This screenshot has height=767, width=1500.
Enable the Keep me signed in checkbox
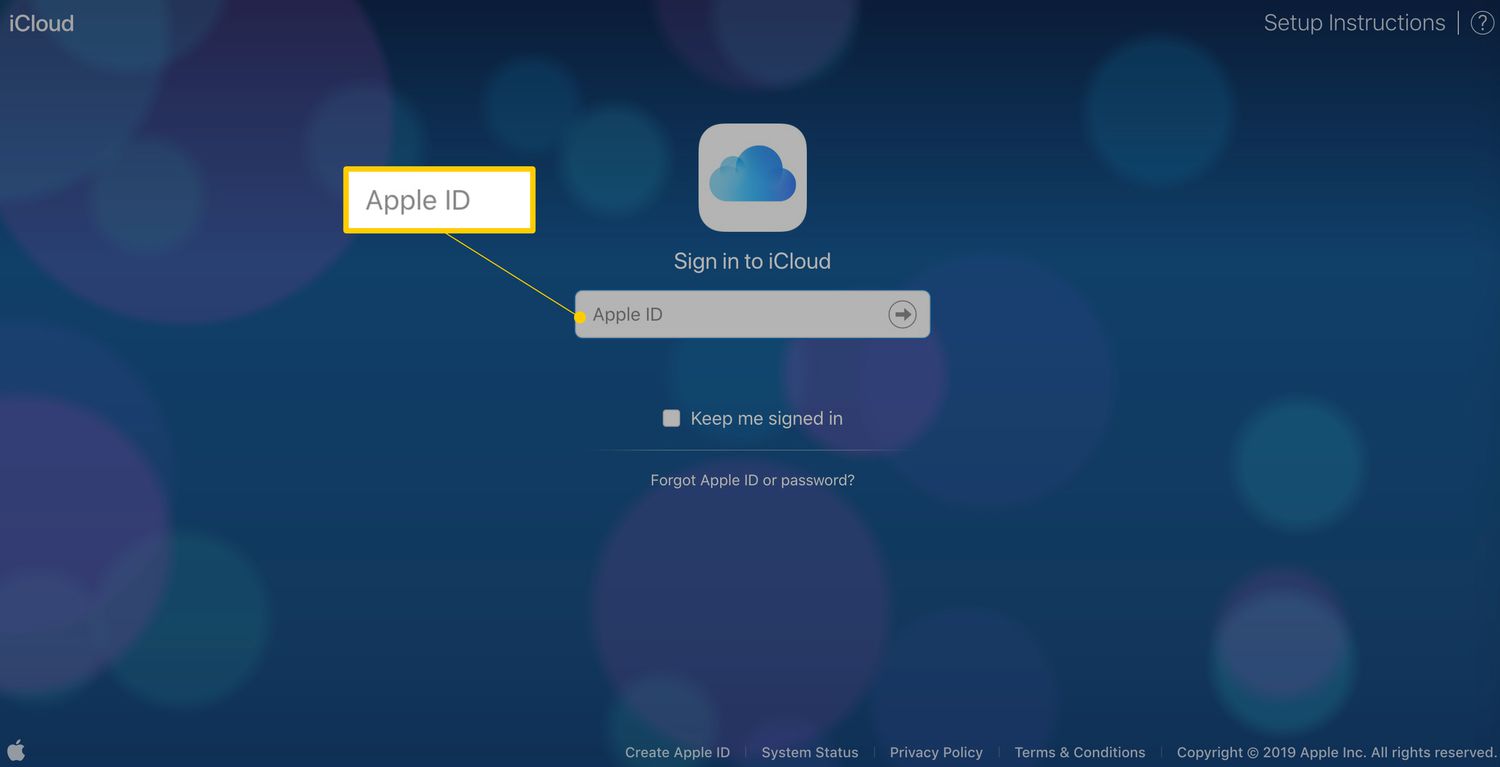[x=671, y=418]
